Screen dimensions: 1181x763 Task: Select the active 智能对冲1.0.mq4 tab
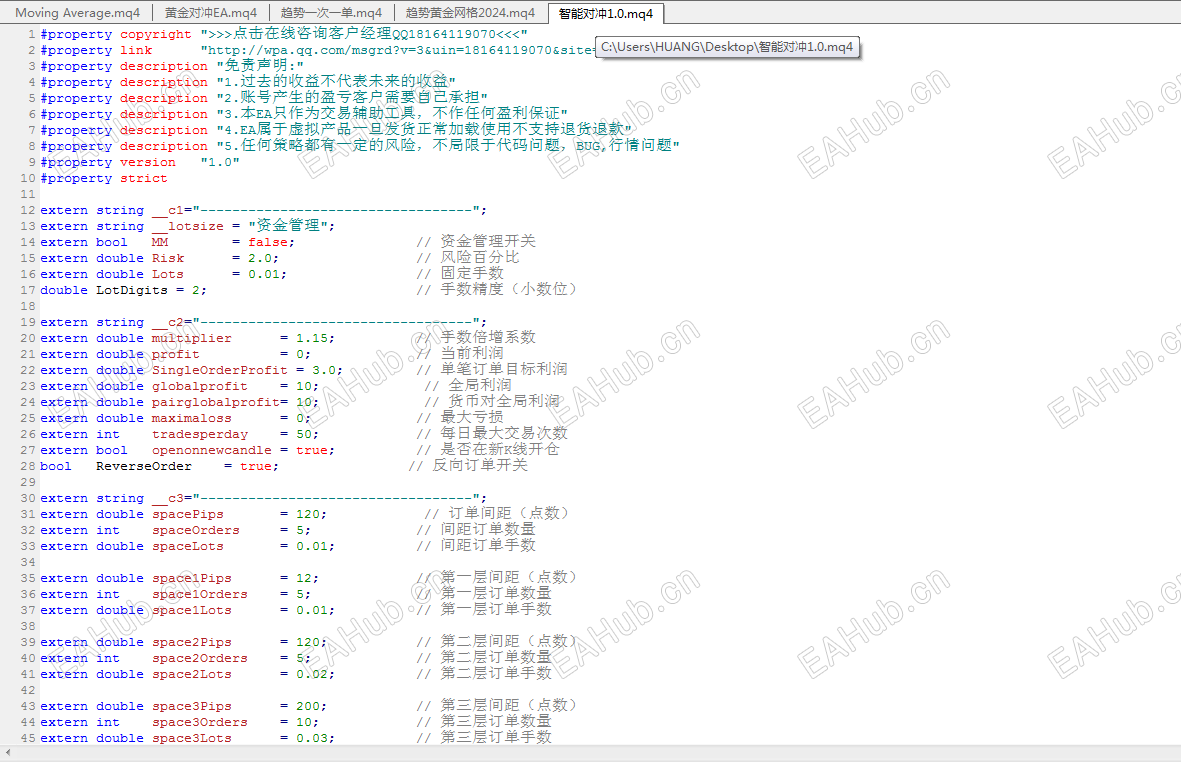tap(606, 13)
